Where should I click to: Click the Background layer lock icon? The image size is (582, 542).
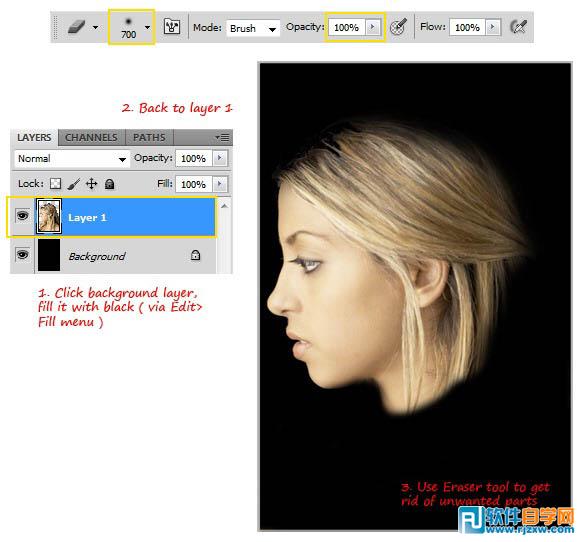[x=195, y=255]
